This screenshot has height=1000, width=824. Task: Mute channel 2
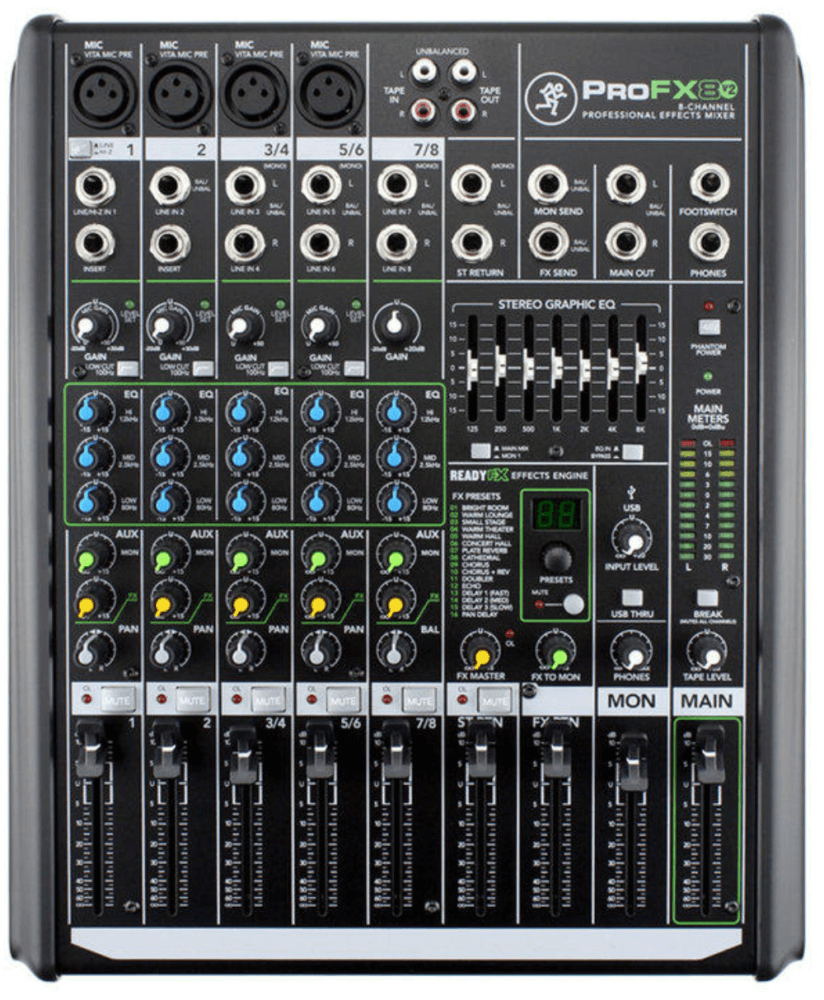pos(191,700)
